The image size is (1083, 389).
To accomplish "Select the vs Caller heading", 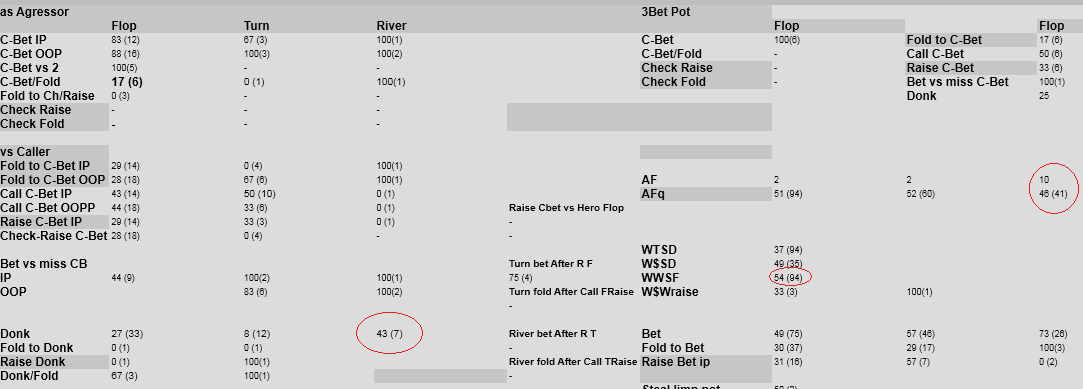I will pos(25,151).
